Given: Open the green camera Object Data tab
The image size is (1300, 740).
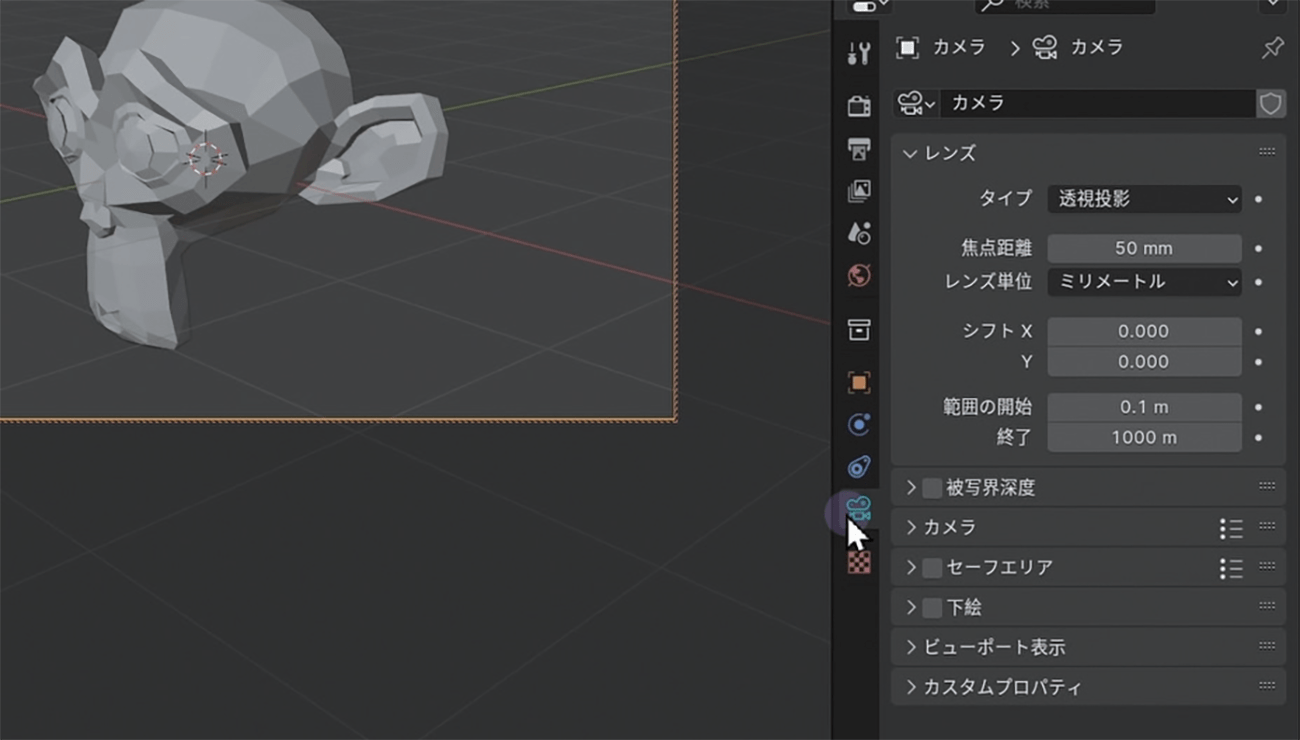Looking at the screenshot, I should pyautogui.click(x=858, y=508).
